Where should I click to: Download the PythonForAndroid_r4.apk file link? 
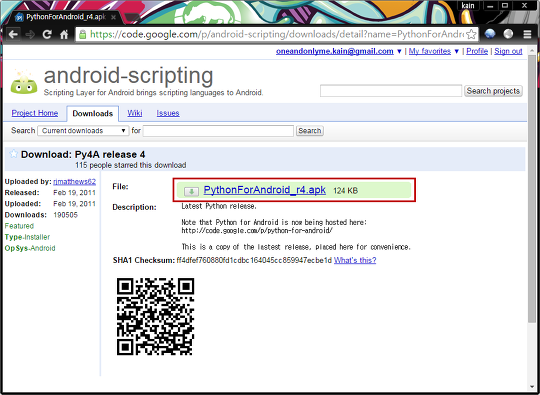pos(264,190)
